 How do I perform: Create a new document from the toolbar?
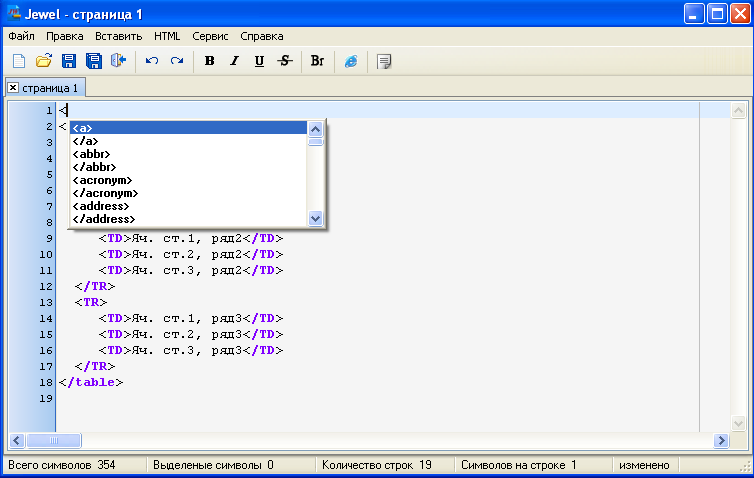19,61
